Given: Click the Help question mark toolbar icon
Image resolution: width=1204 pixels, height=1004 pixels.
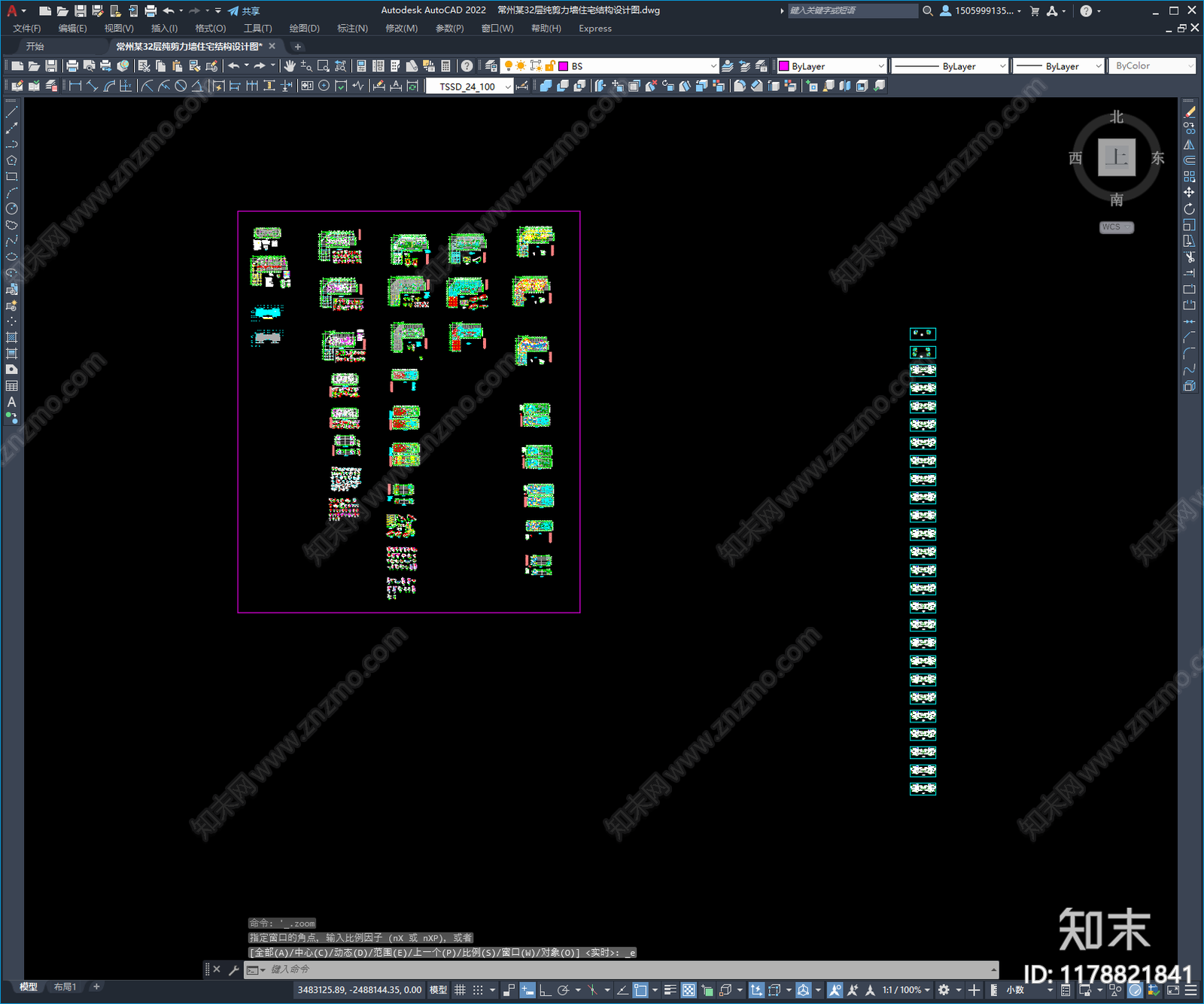Looking at the screenshot, I should tap(467, 66).
